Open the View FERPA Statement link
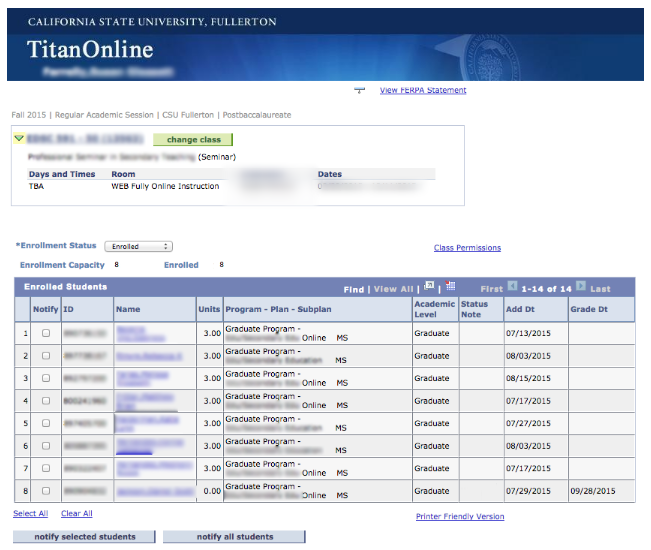The width and height of the screenshot is (651, 550). (423, 90)
